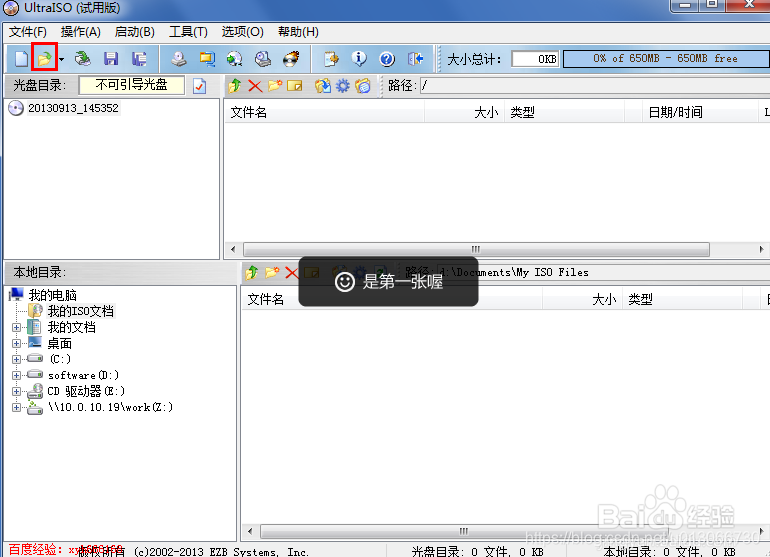Open the 帮助(H) menu
Image resolution: width=770 pixels, height=557 pixels.
click(298, 32)
